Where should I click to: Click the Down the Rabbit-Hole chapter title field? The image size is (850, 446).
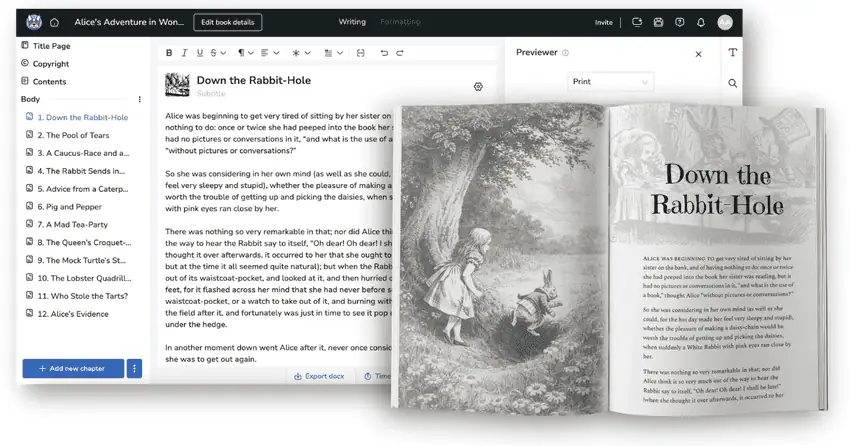coord(254,80)
